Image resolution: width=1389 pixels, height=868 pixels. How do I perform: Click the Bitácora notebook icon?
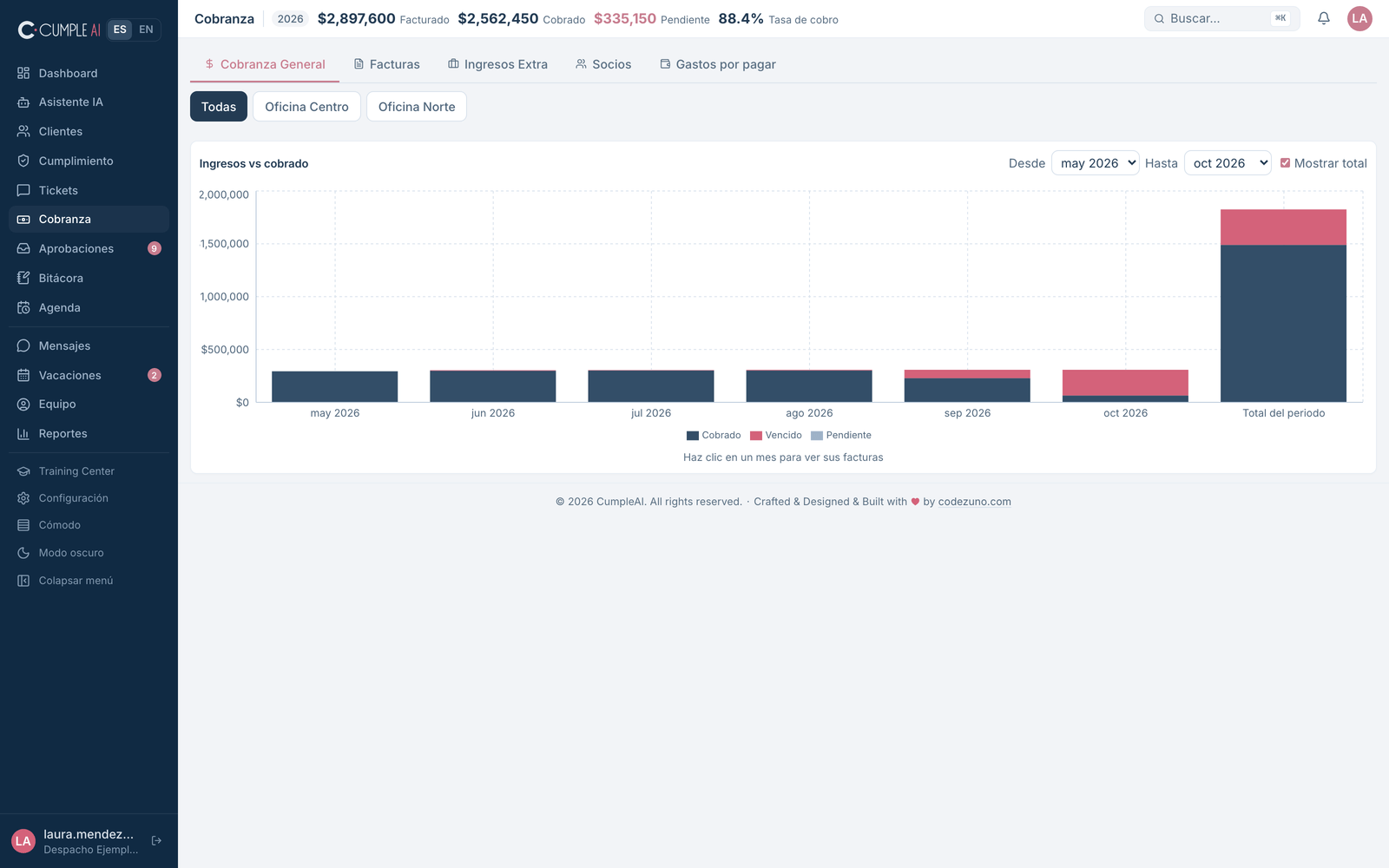click(23, 278)
